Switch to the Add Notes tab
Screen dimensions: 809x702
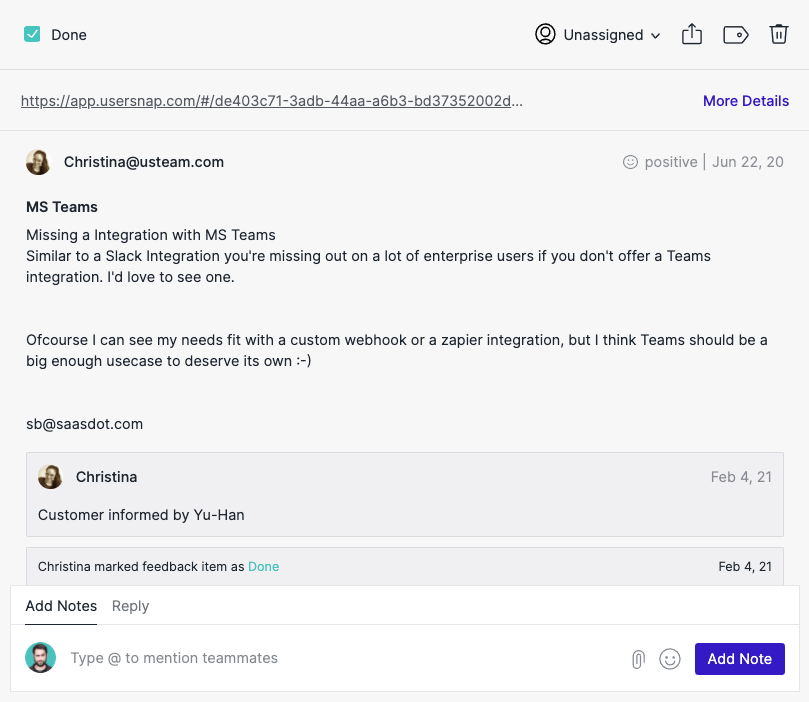point(61,606)
